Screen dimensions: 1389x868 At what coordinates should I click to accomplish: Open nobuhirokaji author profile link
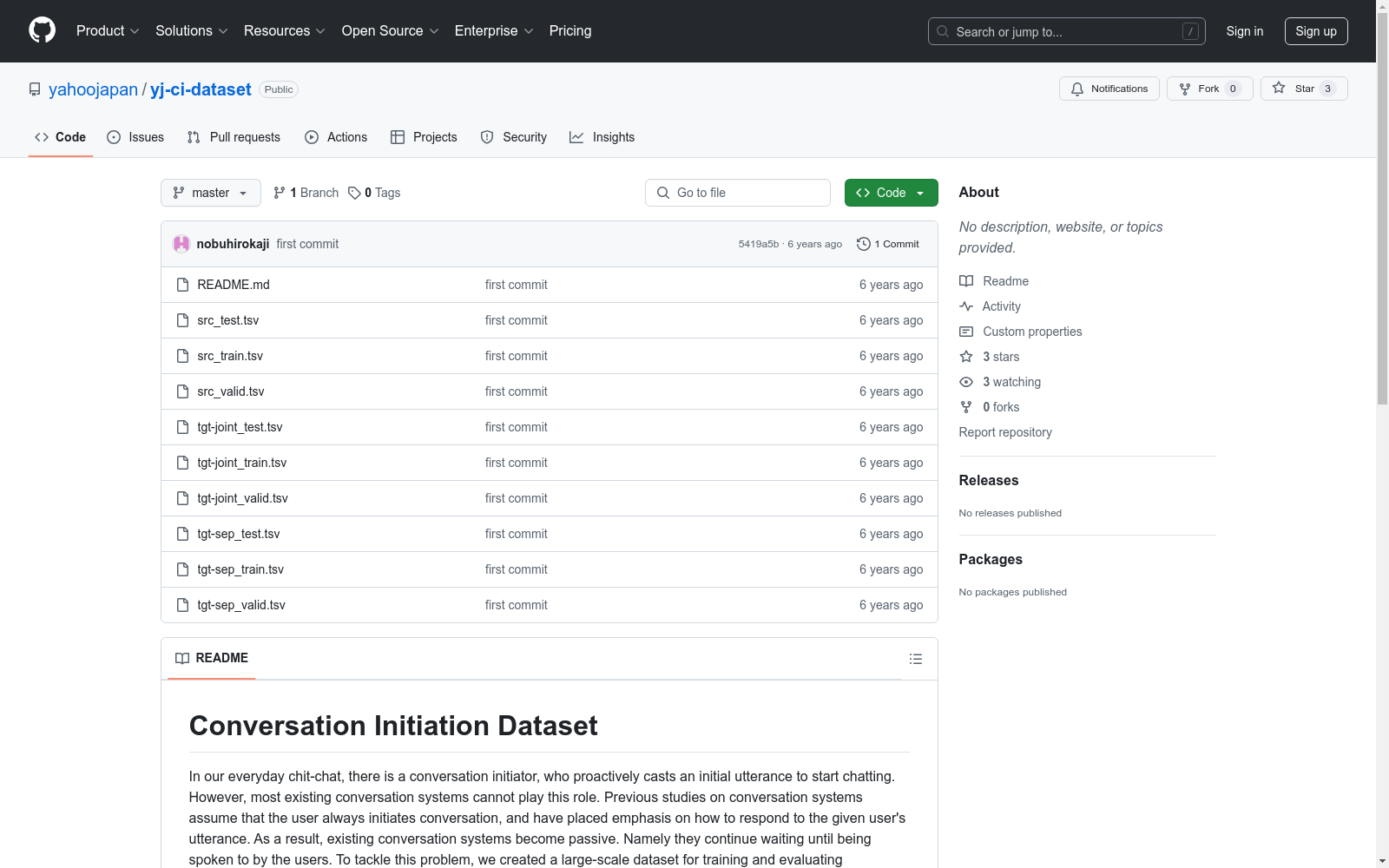tap(233, 244)
